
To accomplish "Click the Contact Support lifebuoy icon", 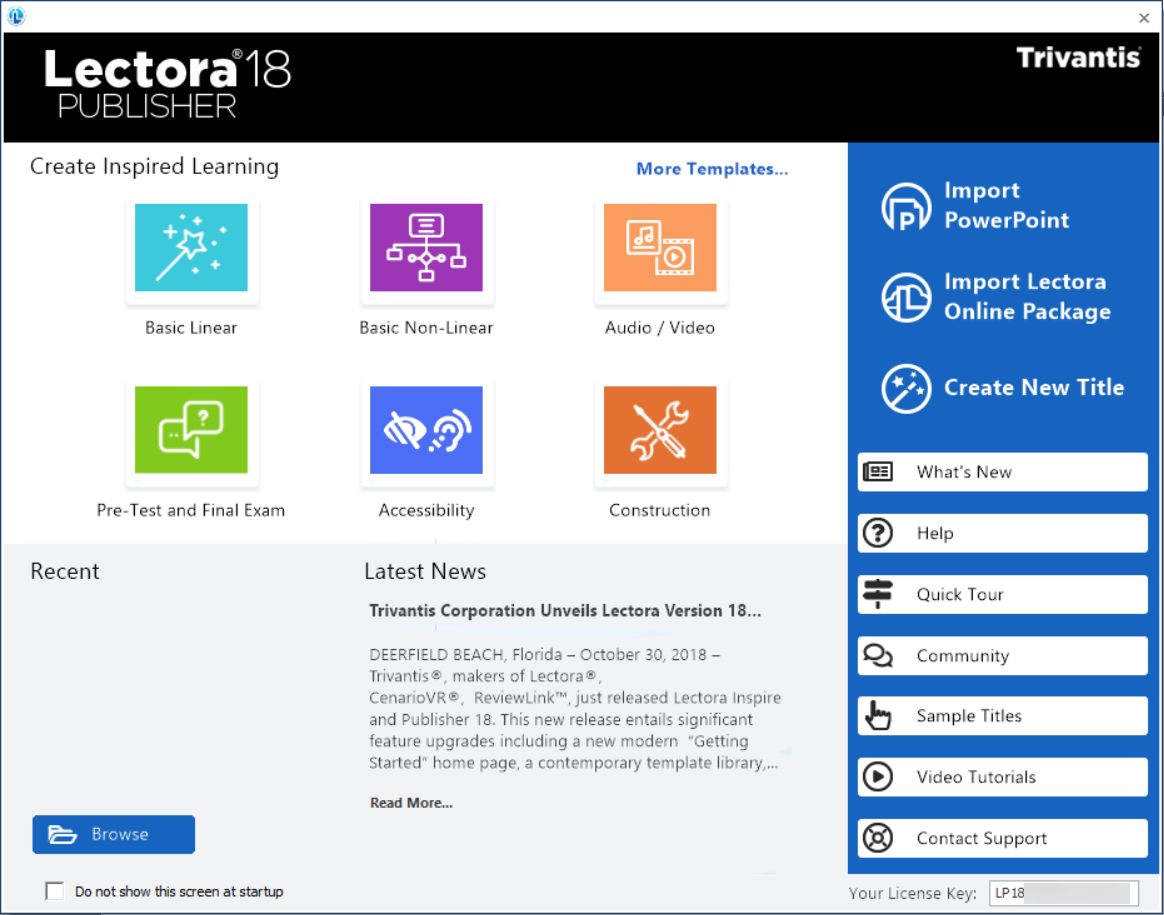I will (878, 838).
